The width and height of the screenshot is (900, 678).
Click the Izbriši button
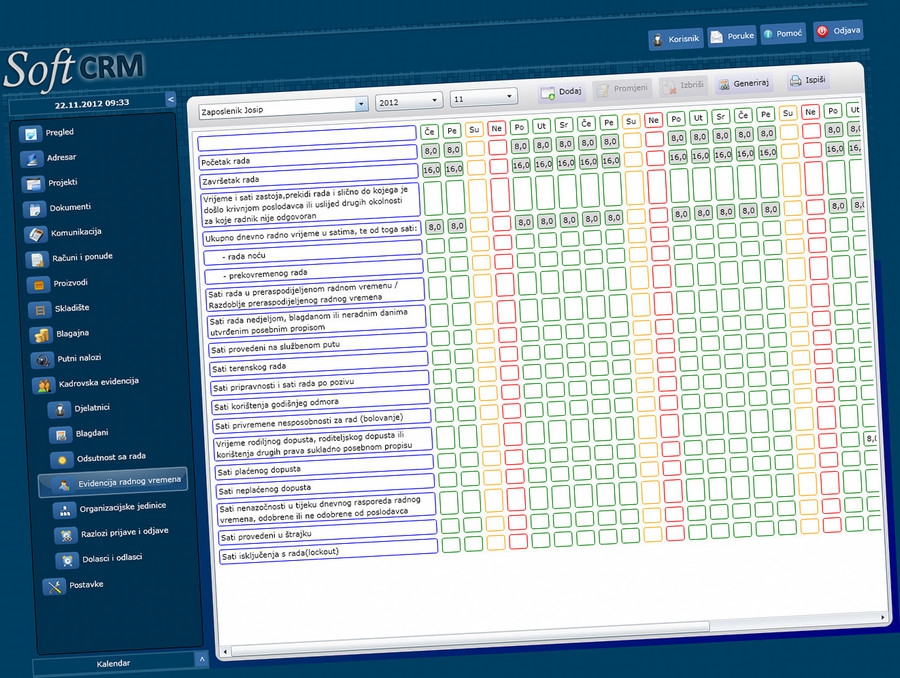click(x=683, y=86)
